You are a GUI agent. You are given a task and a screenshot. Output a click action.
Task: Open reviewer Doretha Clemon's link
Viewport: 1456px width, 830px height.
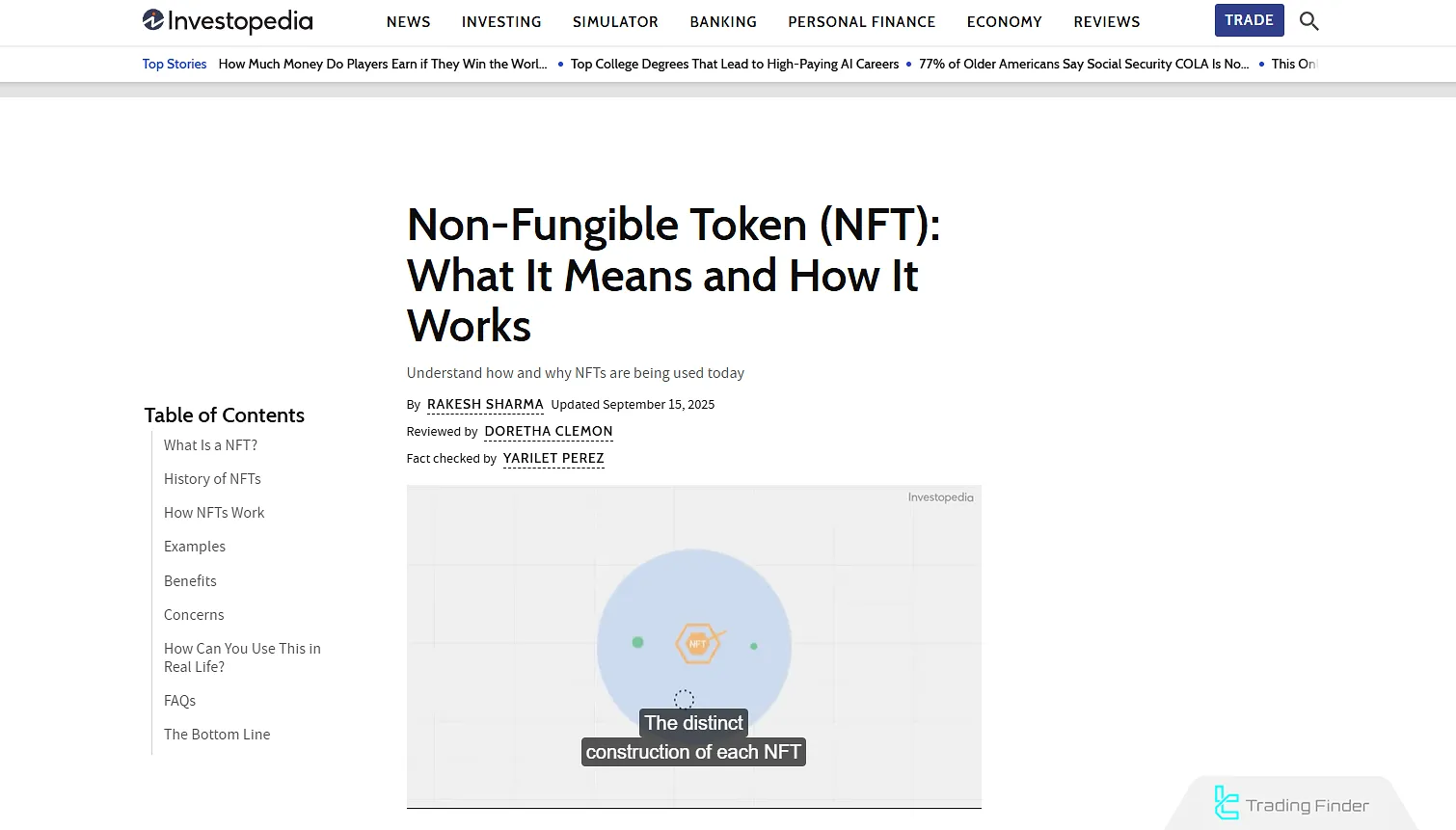point(549,432)
